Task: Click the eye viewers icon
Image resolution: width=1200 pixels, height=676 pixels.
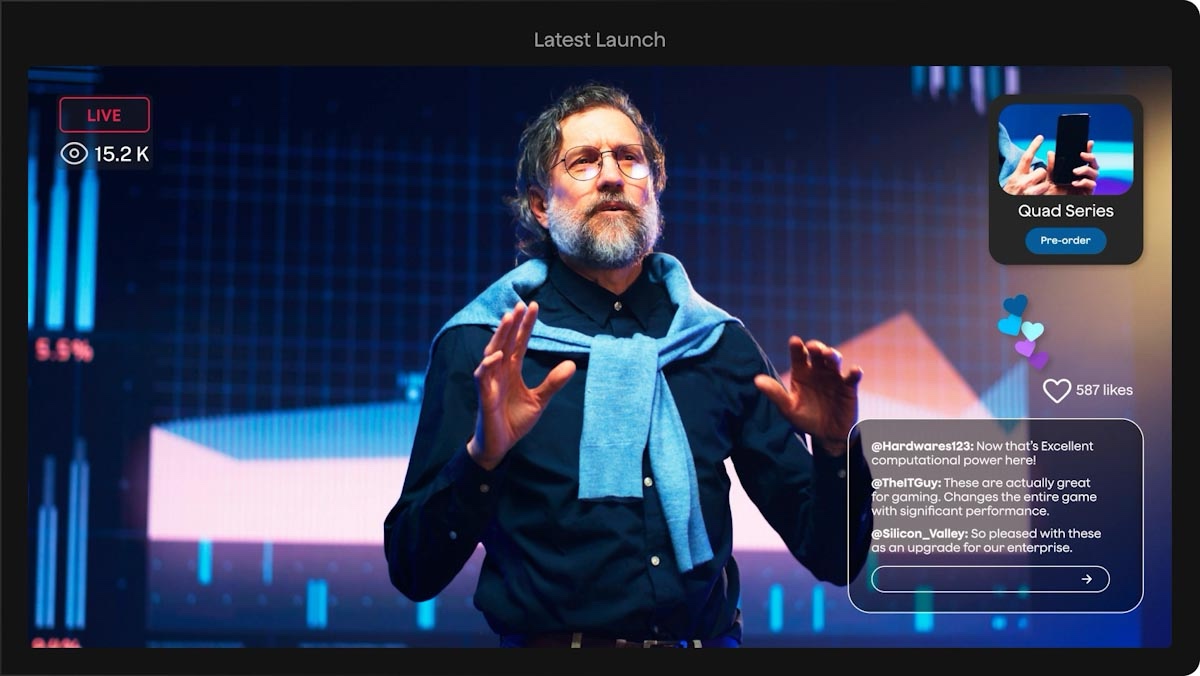Action: pyautogui.click(x=74, y=154)
